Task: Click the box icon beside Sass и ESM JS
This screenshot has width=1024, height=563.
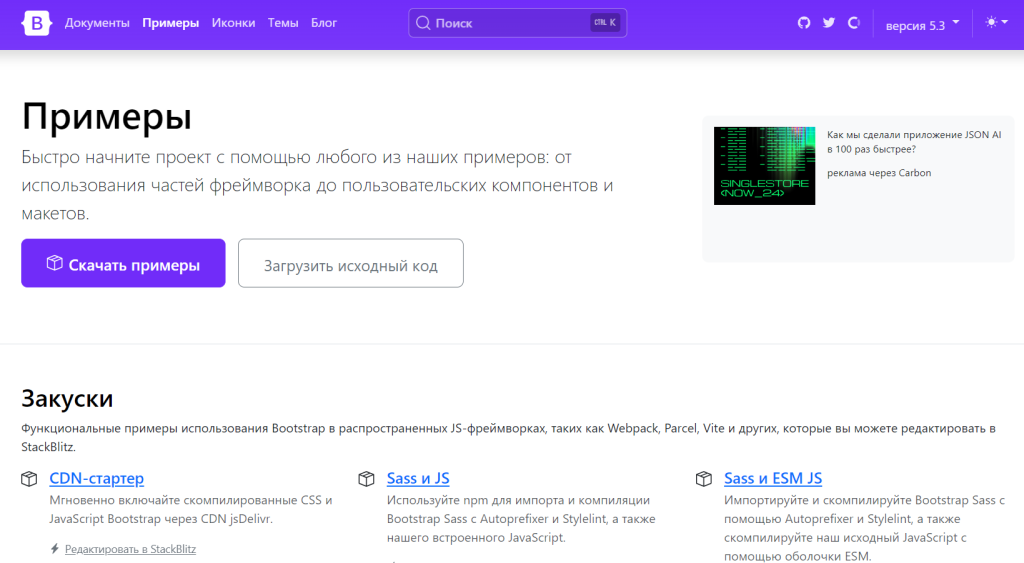Action: [x=703, y=479]
